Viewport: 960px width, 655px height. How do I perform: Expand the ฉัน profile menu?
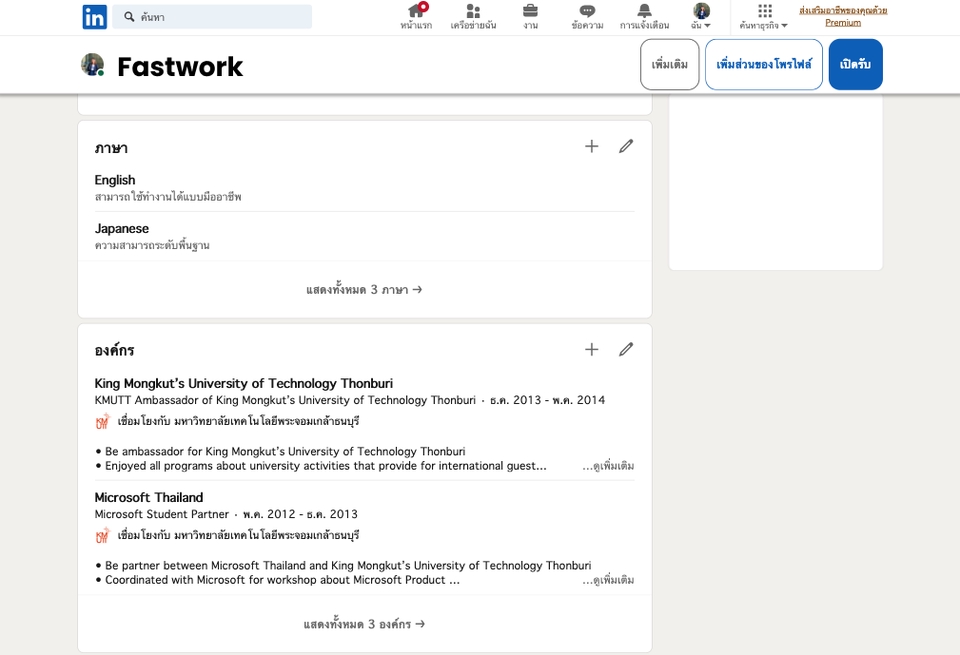pyautogui.click(x=701, y=17)
